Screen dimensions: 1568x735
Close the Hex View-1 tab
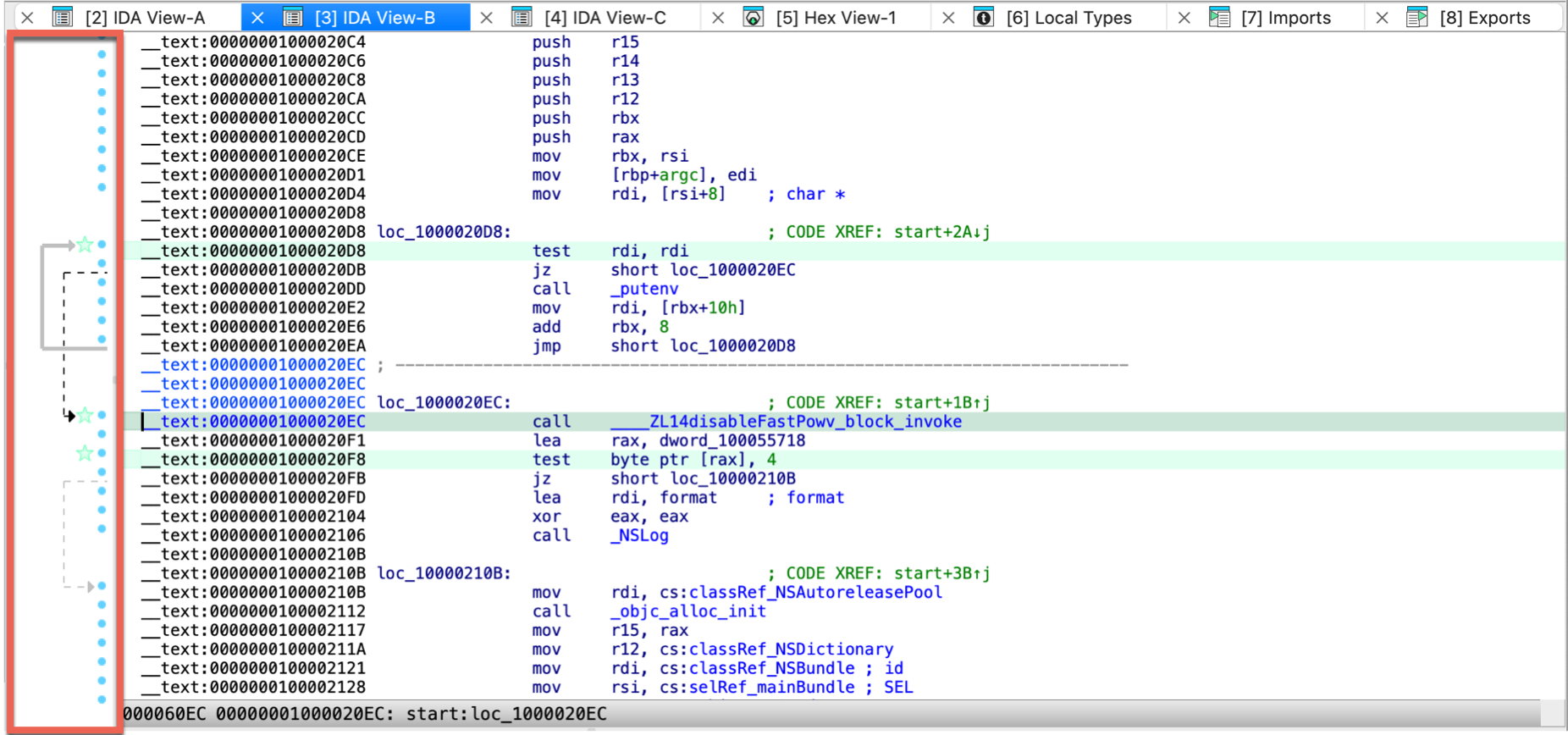click(x=718, y=18)
